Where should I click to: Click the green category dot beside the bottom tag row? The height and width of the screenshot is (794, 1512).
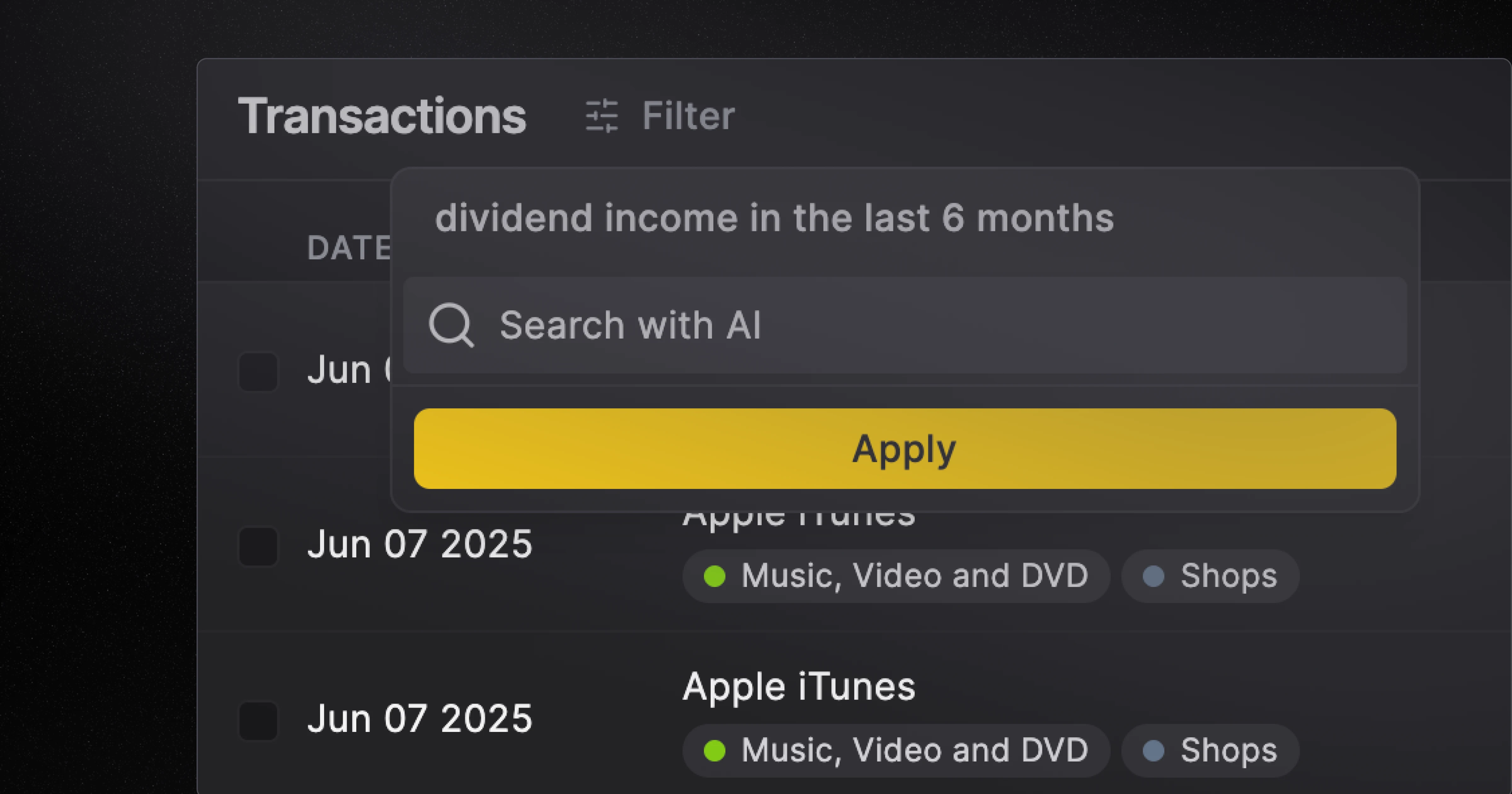pos(715,750)
